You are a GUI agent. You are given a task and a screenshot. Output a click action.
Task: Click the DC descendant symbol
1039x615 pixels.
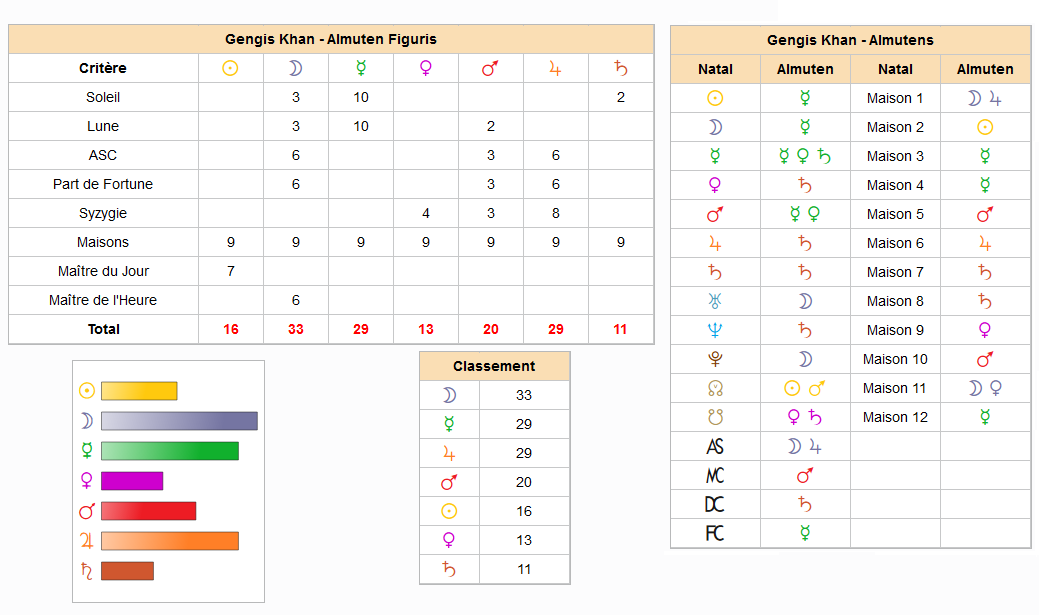(715, 505)
